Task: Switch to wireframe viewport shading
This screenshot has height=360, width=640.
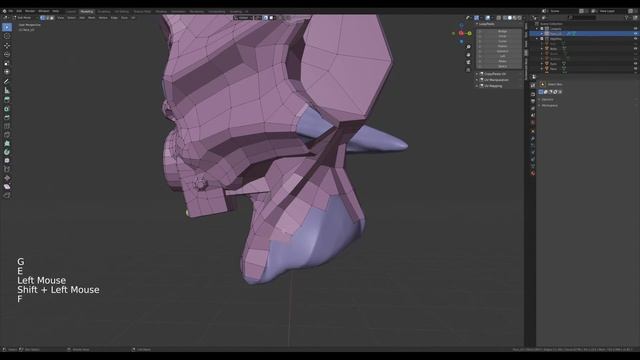Action: tap(505, 18)
